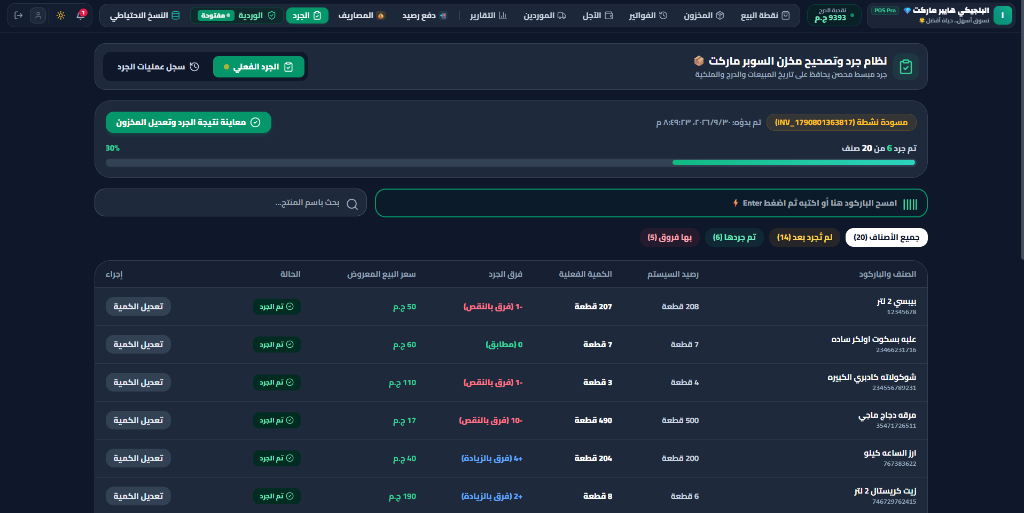Switch to سجل عمليات الجرد tab
The height and width of the screenshot is (513, 1024).
158,67
